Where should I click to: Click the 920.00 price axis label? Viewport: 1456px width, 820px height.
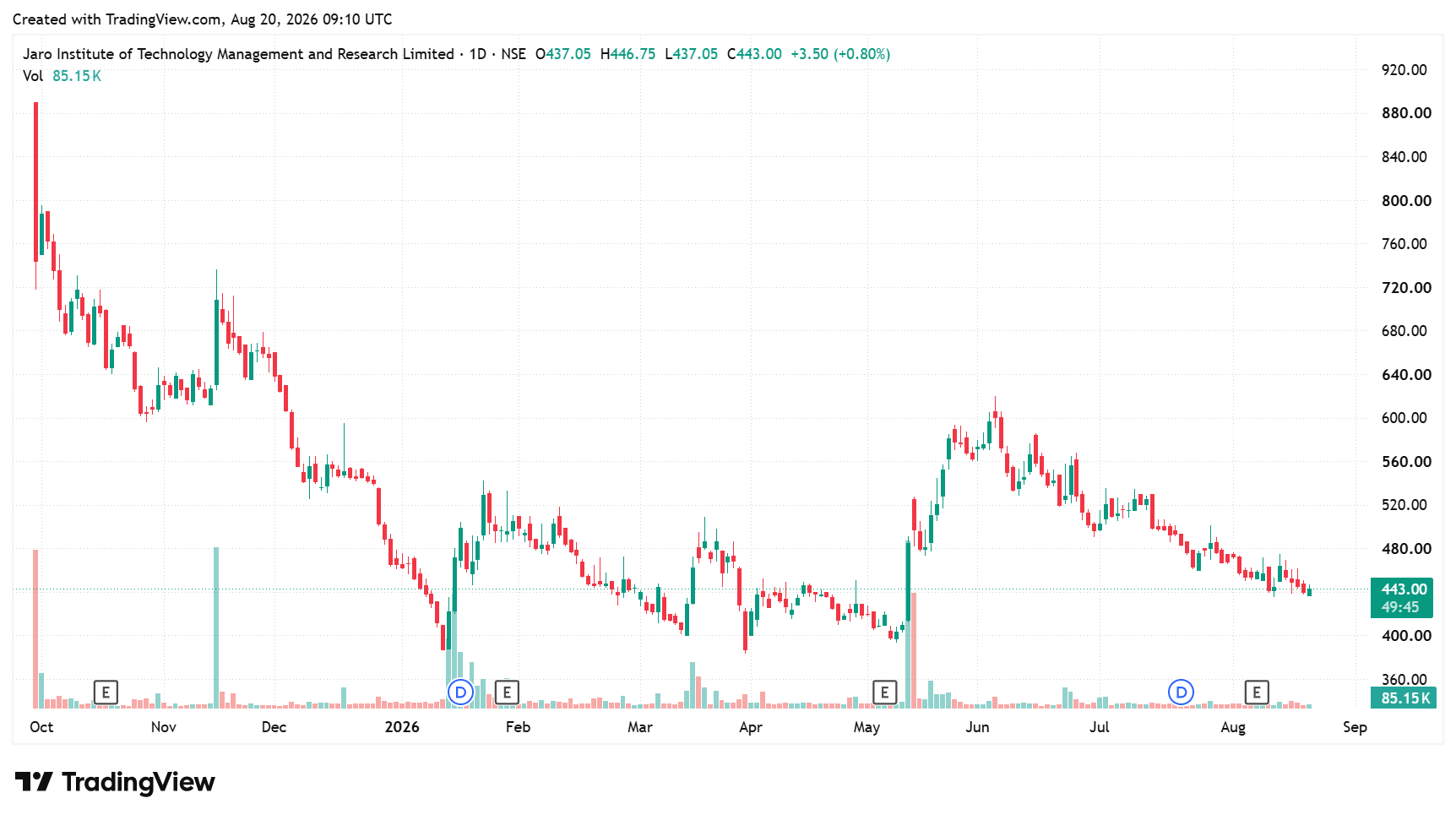[x=1404, y=70]
